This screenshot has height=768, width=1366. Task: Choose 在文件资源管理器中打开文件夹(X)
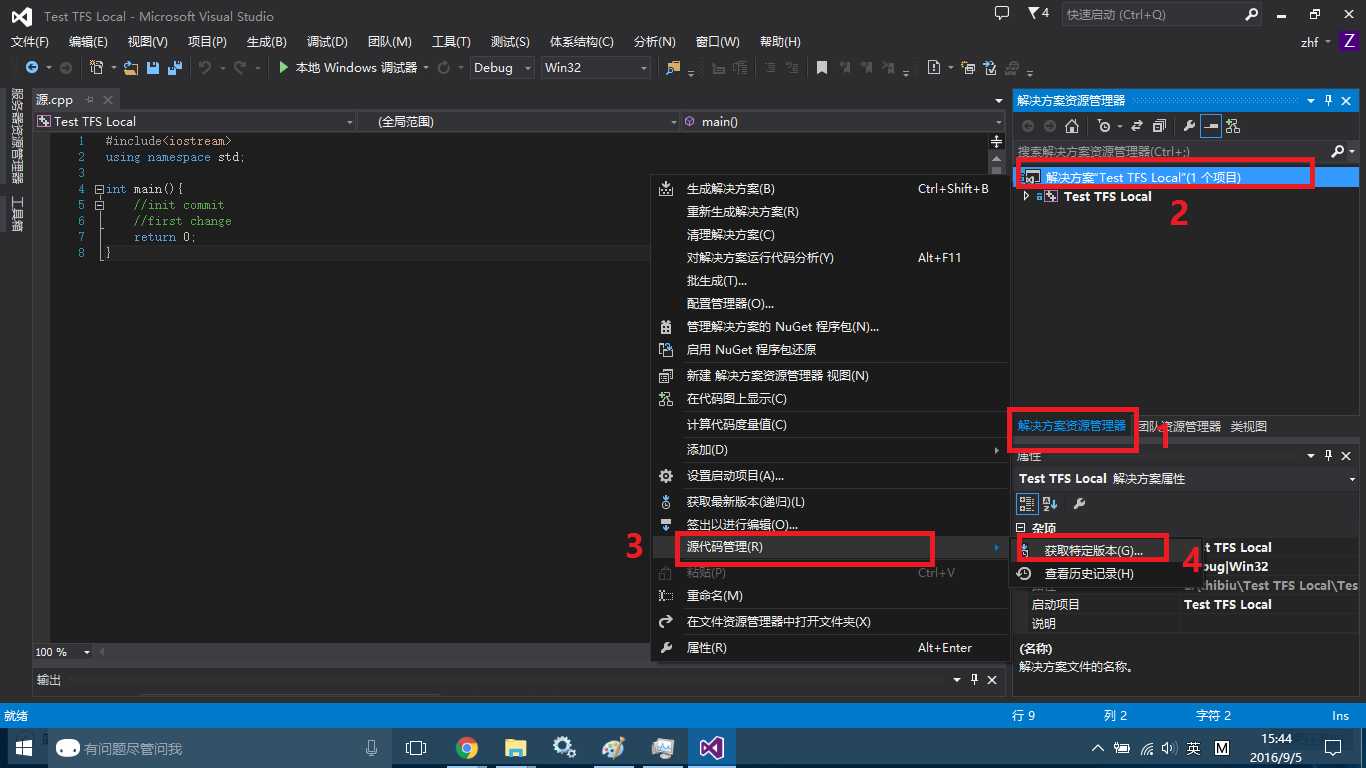coord(829,622)
